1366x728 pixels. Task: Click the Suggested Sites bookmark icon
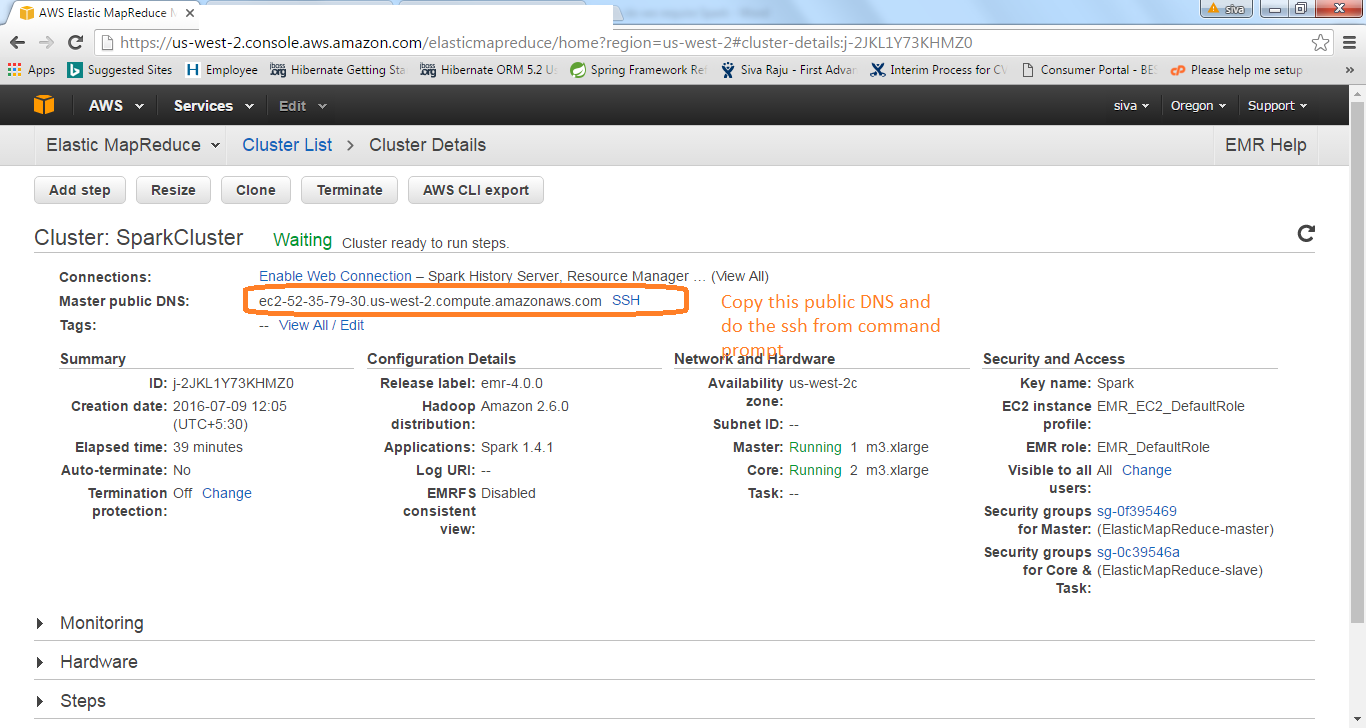click(74, 70)
